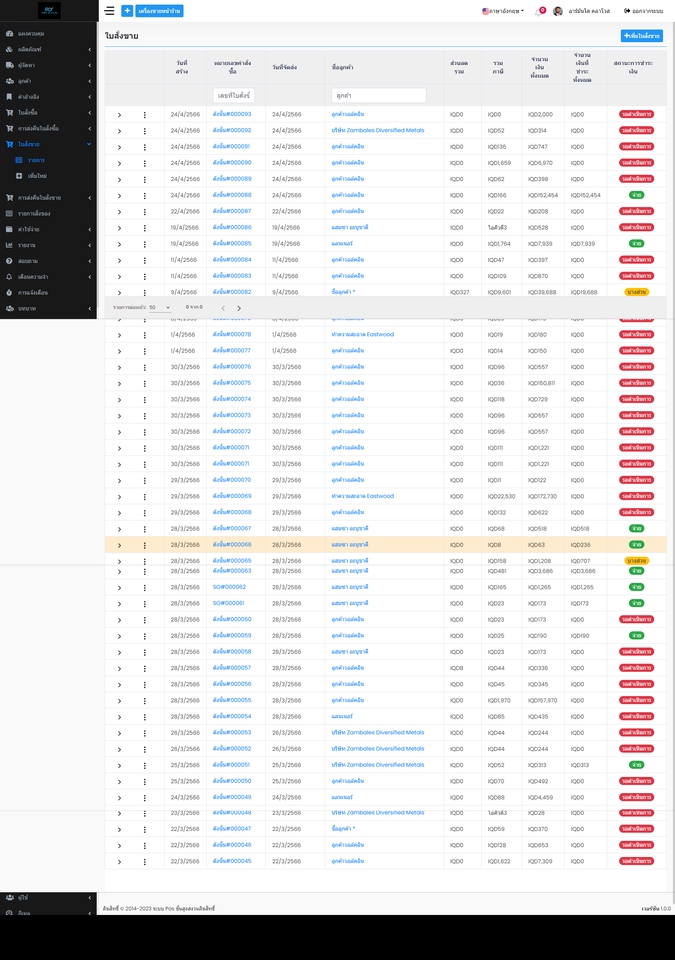Open the rows-per-page dropdown showing 50
This screenshot has height=960, width=675.
coord(160,307)
